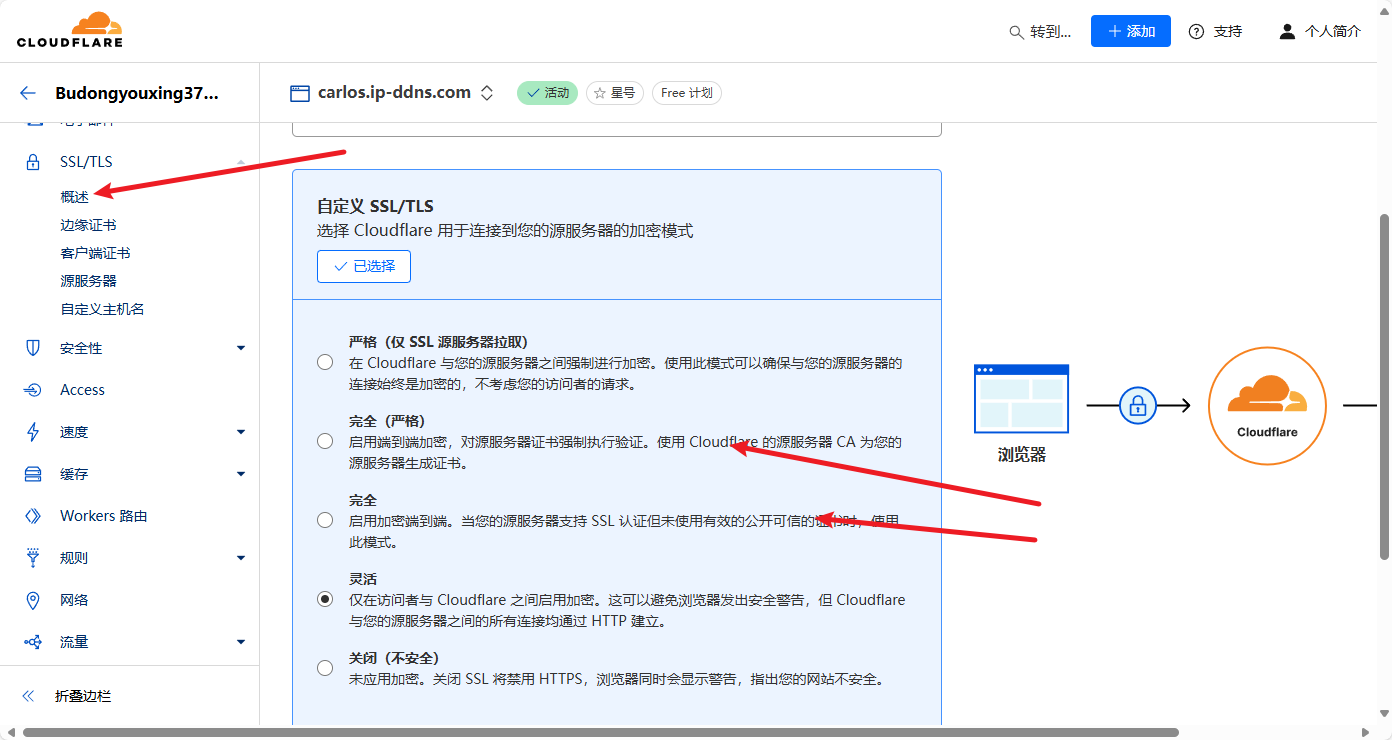Viewport: 1392px width, 740px height.
Task: Click the vertical page scrollbar
Action: [x=1384, y=386]
